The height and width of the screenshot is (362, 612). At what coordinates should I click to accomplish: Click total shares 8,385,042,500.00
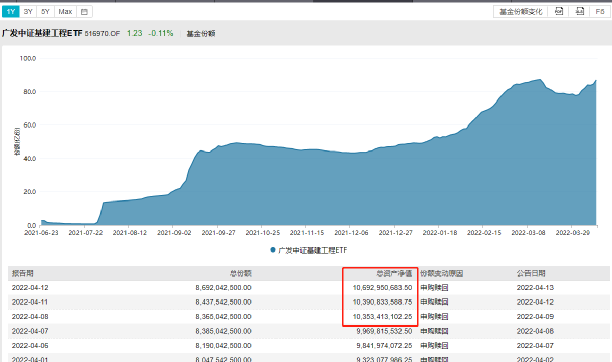(224, 331)
